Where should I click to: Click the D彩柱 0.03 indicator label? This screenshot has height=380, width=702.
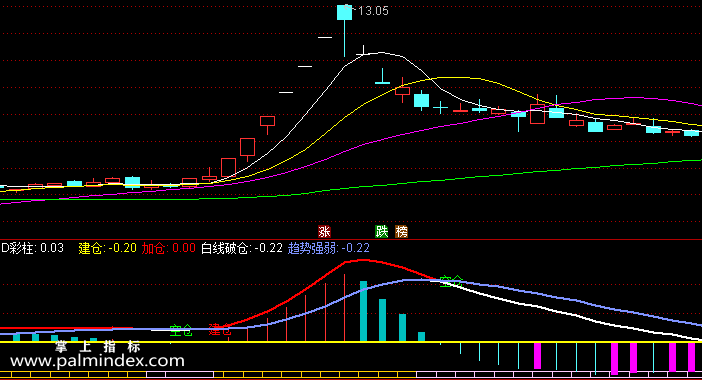point(32,248)
